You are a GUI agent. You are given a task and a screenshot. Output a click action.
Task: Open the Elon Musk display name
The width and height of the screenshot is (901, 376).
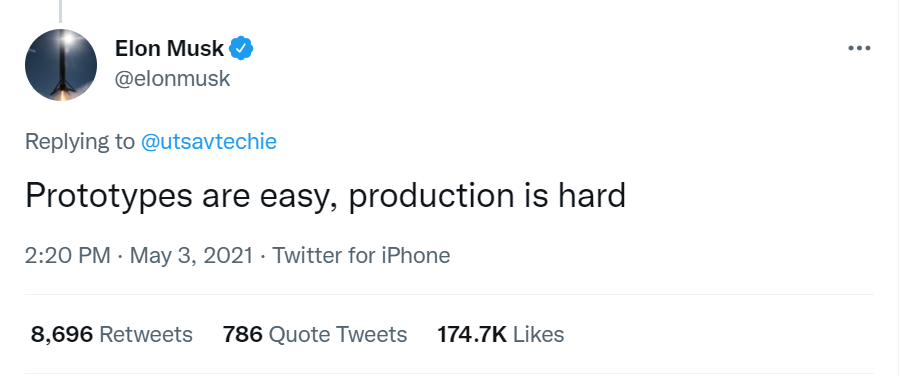click(170, 48)
